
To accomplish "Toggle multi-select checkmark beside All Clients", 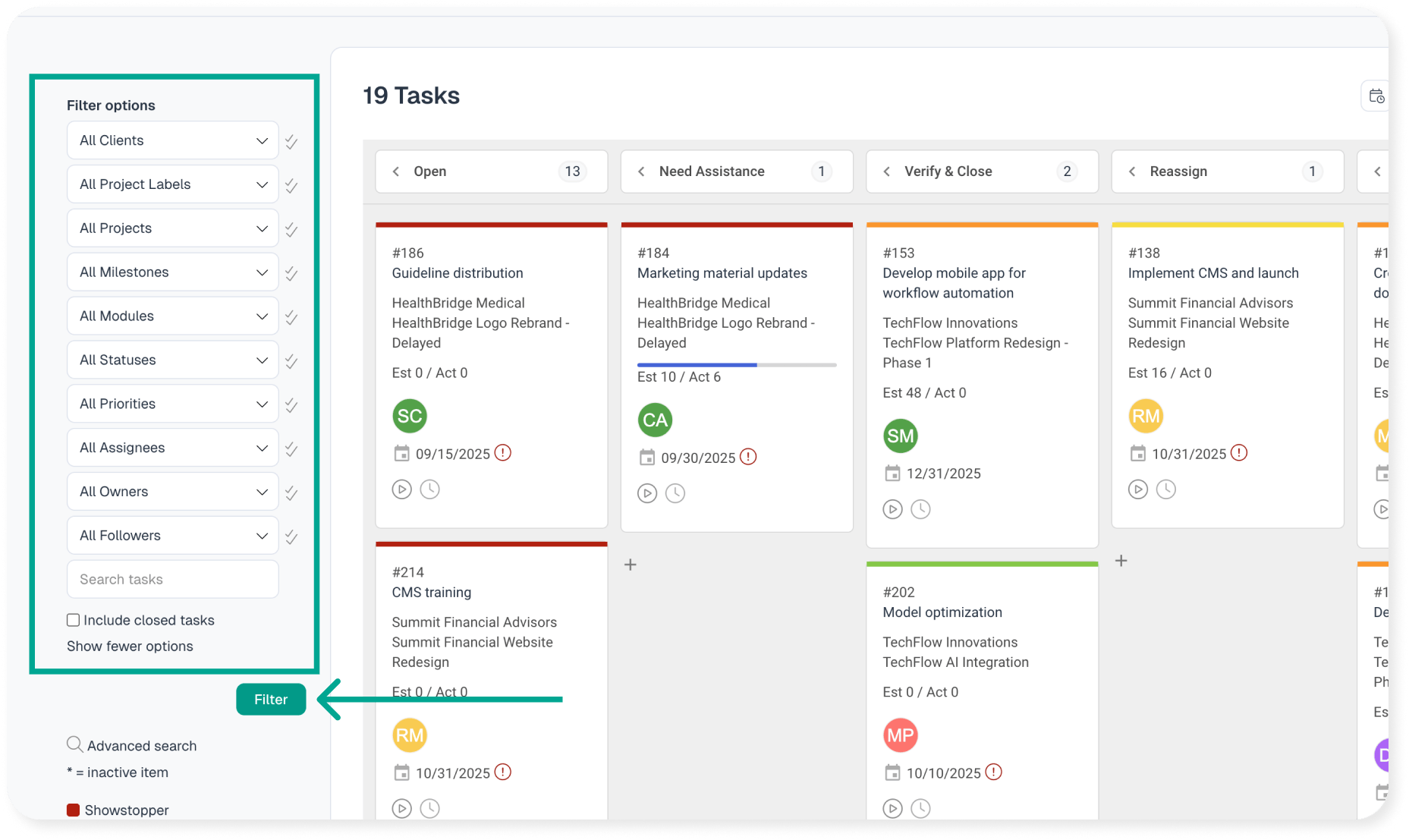I will (291, 141).
